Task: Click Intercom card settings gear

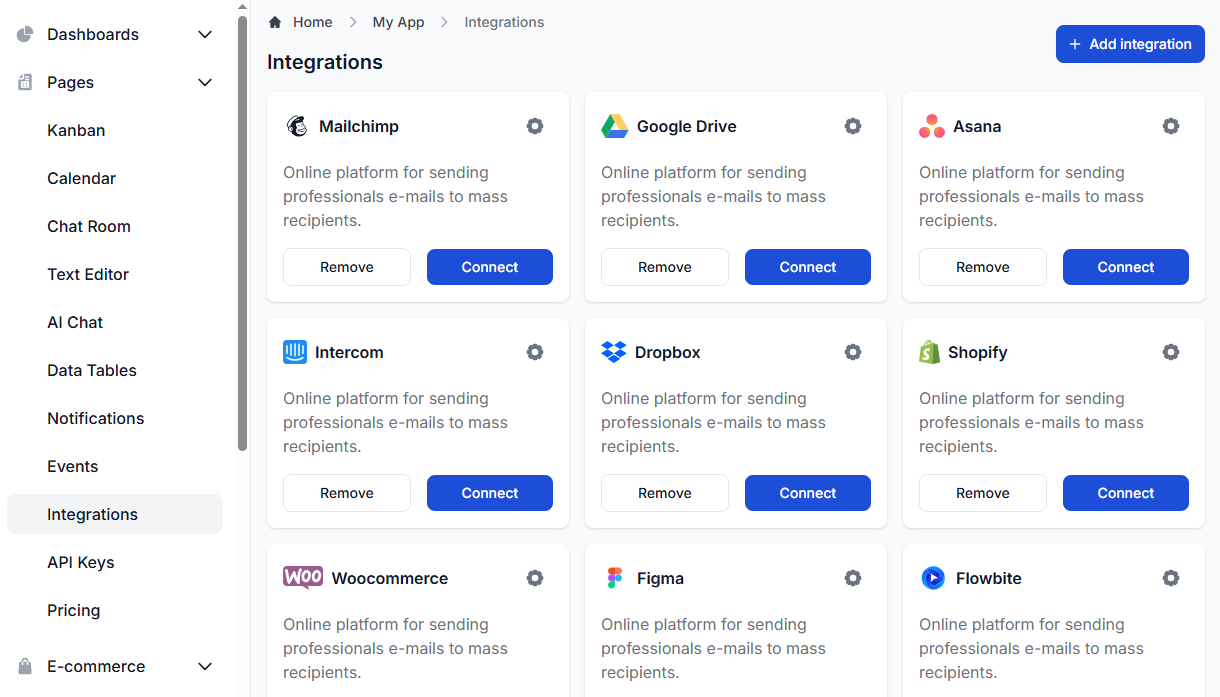Action: (535, 352)
